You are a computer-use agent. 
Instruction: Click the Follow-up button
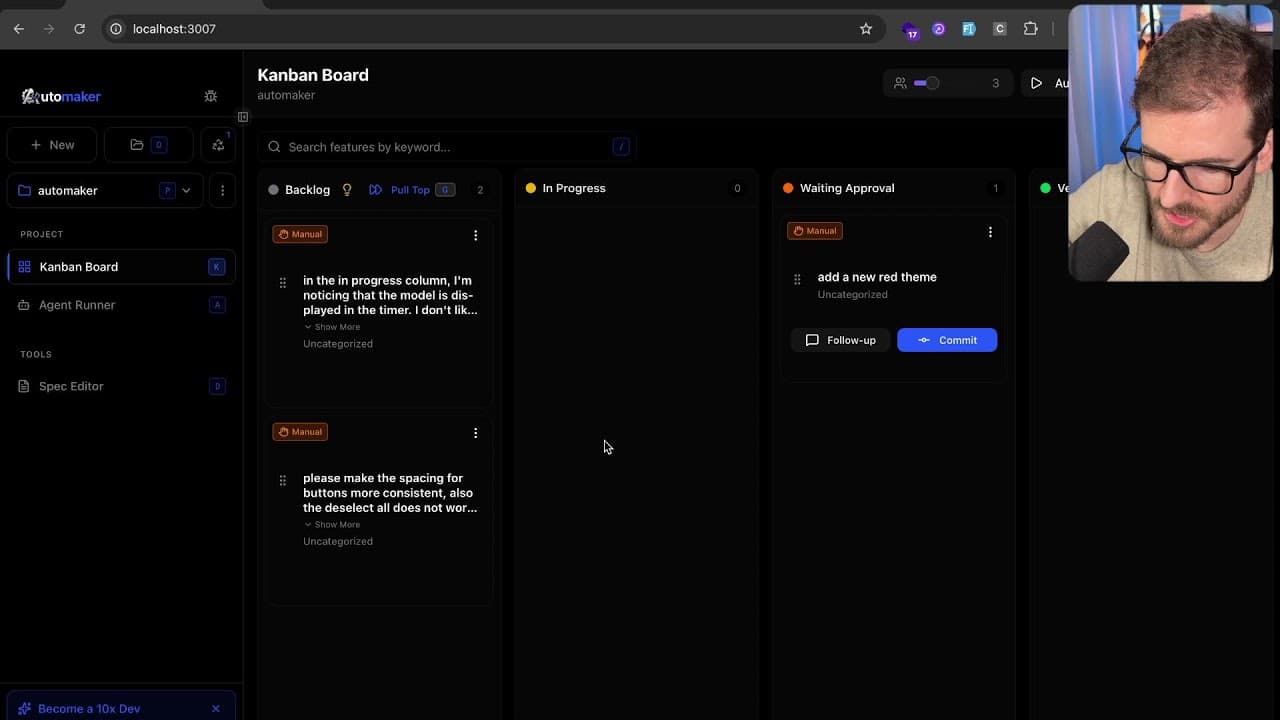[840, 340]
